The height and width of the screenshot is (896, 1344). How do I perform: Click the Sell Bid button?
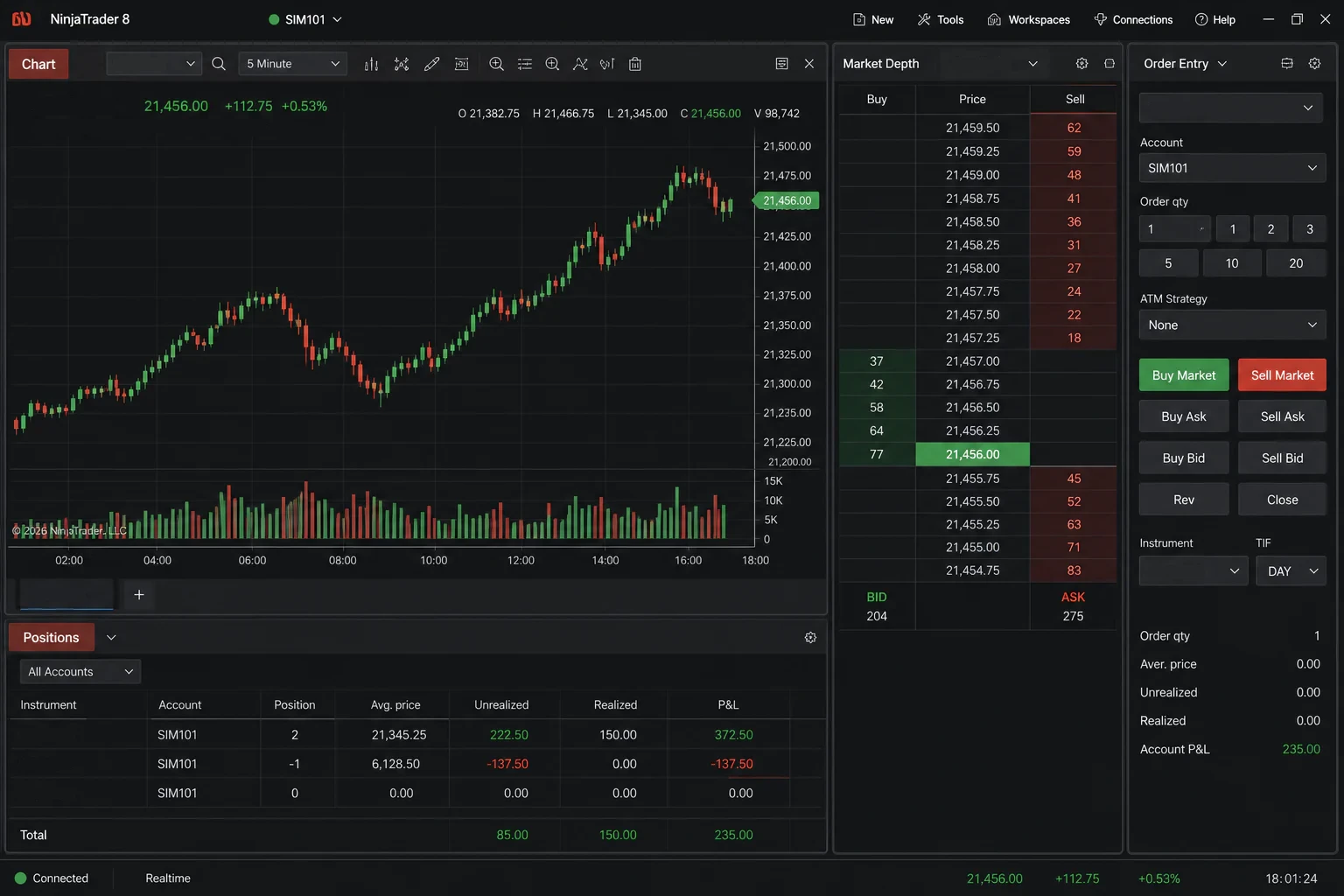click(1282, 458)
